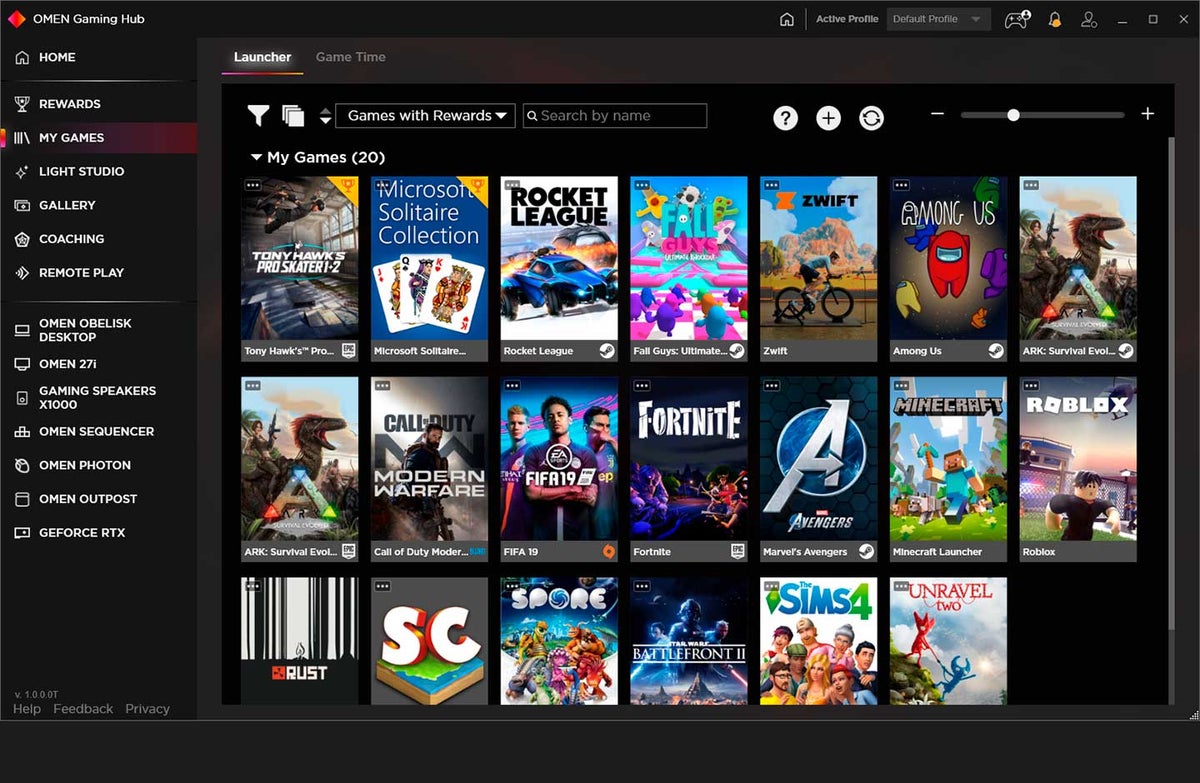The image size is (1200, 783).
Task: Click the stacked windows view icon
Action: [x=293, y=116]
